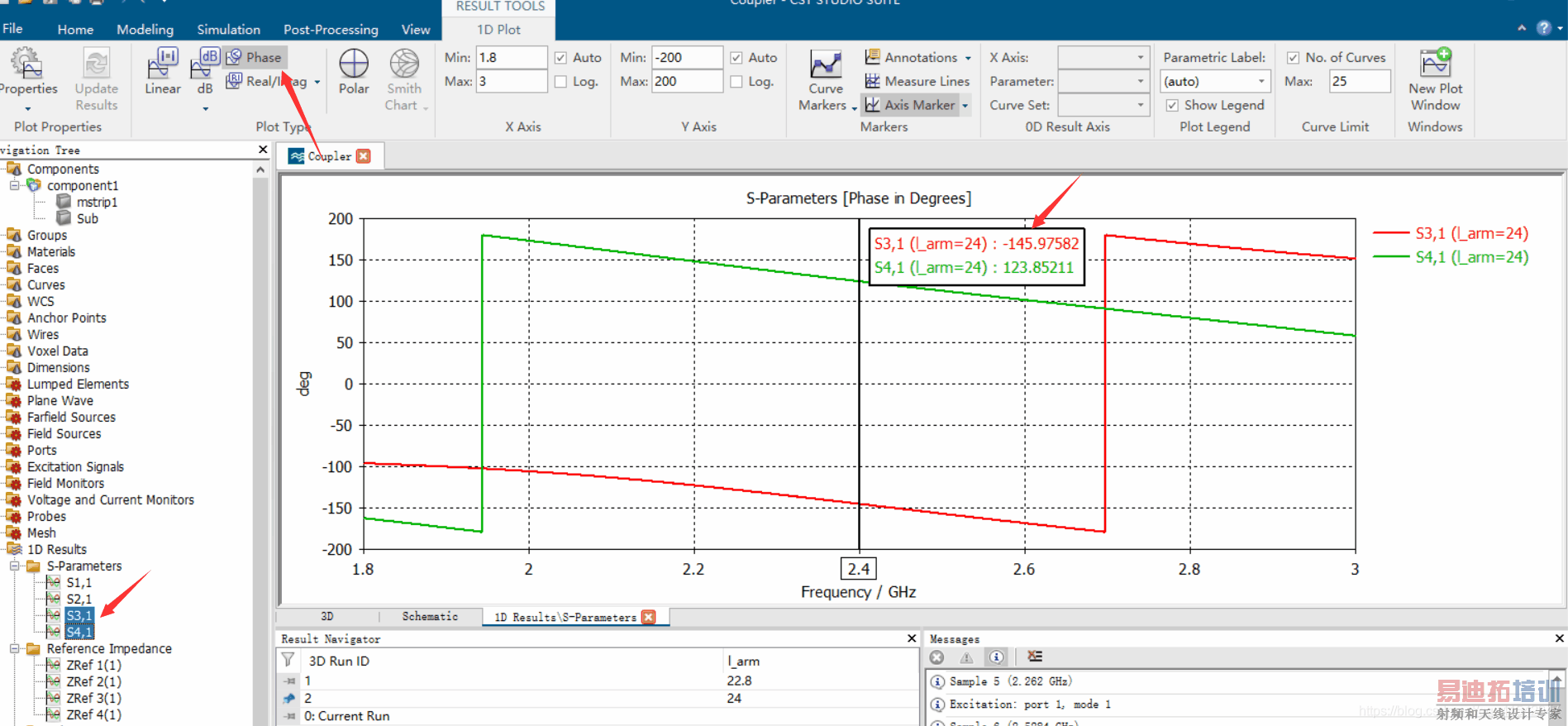Select 0: Current Run row
This screenshot has height=726, width=1568.
tap(598, 716)
